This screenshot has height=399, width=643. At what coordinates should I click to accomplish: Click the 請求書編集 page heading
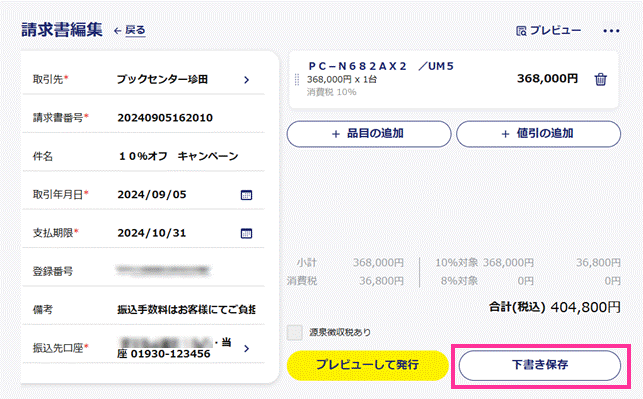[x=62, y=30]
